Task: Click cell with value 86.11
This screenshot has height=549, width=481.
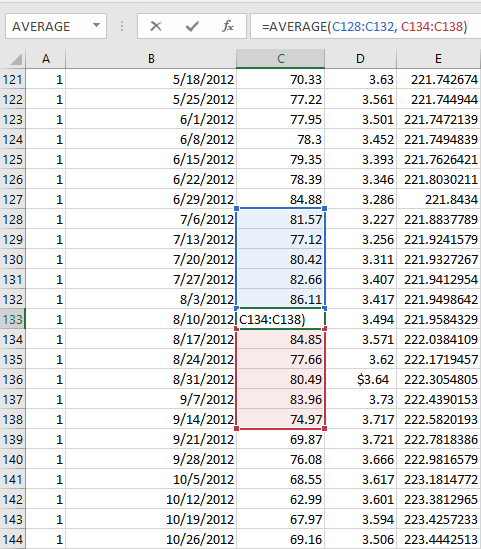Action: (x=281, y=299)
